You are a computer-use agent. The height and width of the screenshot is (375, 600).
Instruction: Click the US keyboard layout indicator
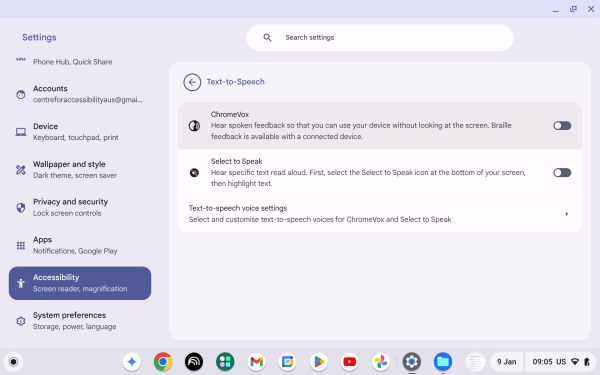tap(561, 362)
